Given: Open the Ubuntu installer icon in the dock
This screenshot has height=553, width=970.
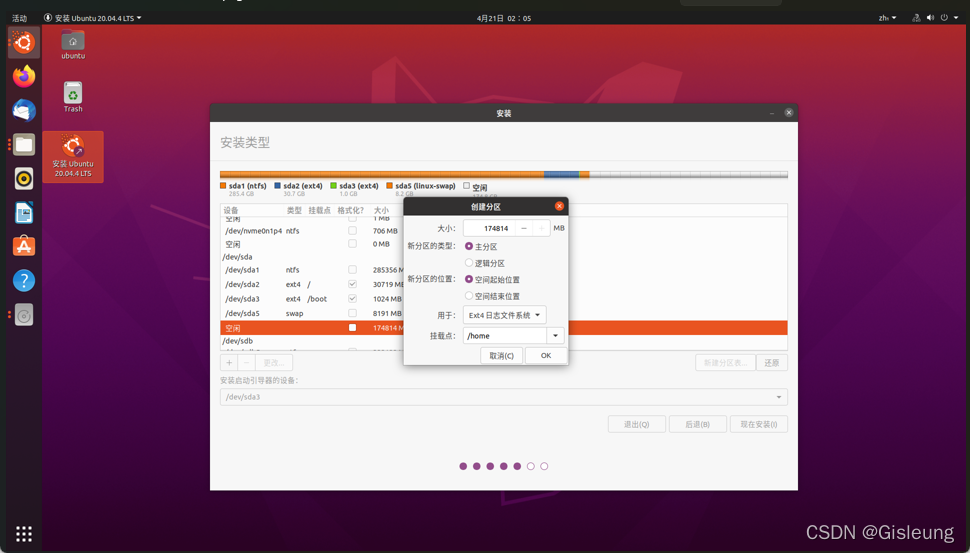Looking at the screenshot, I should point(24,43).
